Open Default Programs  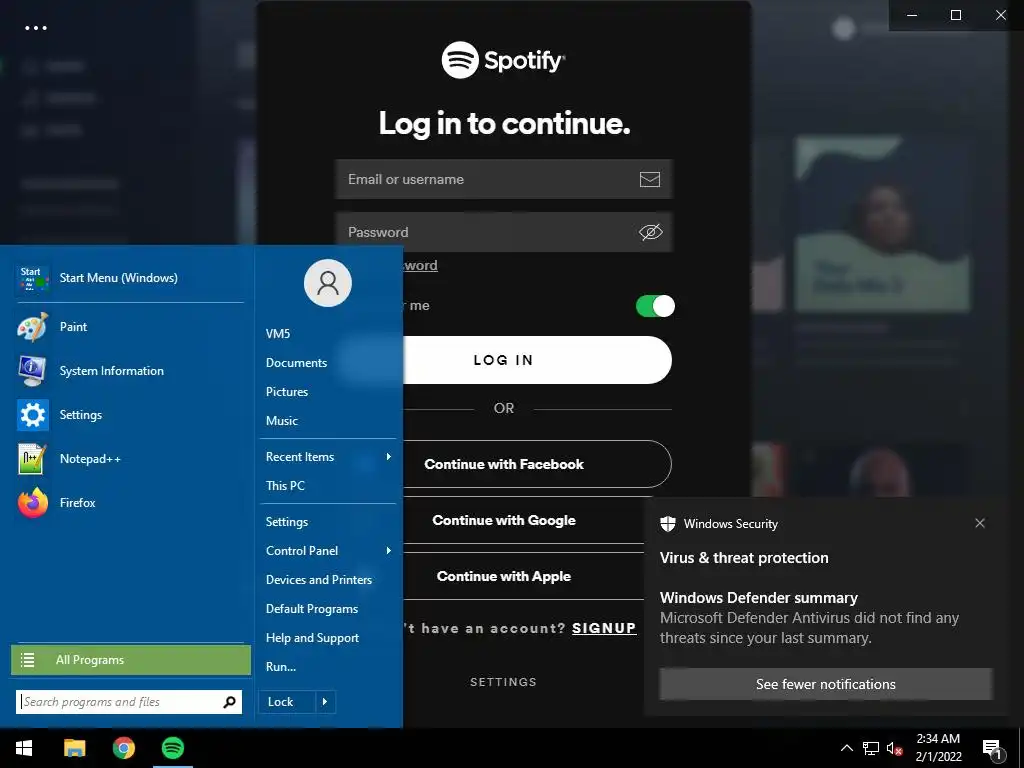312,609
